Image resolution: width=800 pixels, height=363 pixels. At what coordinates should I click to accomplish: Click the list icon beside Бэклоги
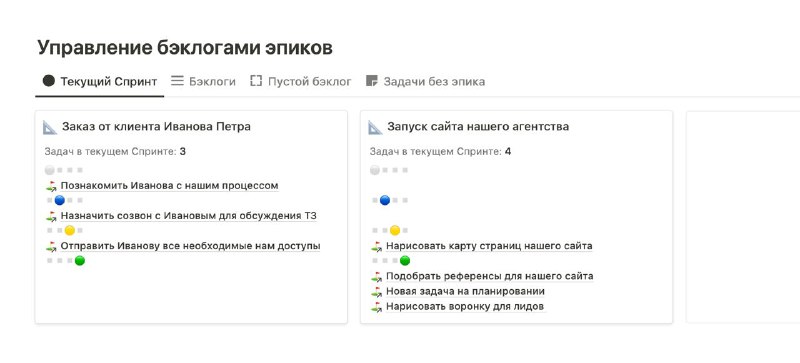[x=177, y=81]
